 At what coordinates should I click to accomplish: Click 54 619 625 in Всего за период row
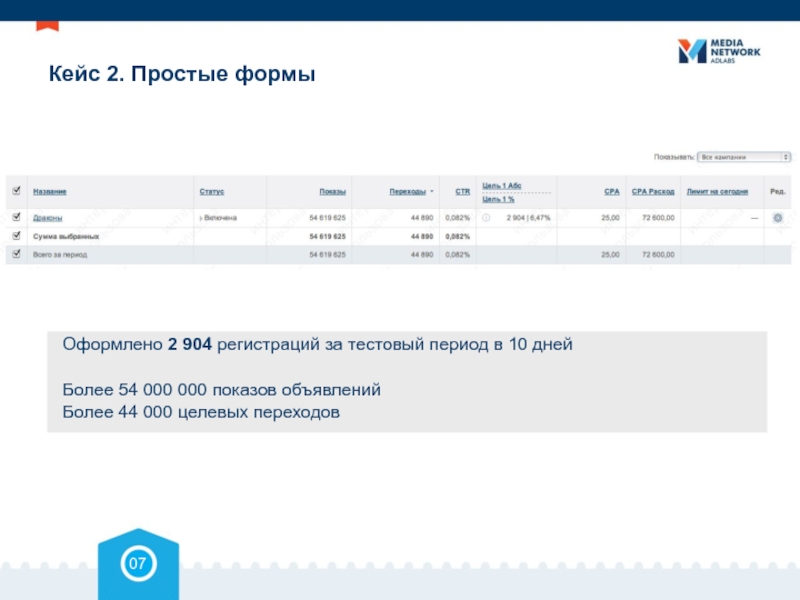coord(328,255)
